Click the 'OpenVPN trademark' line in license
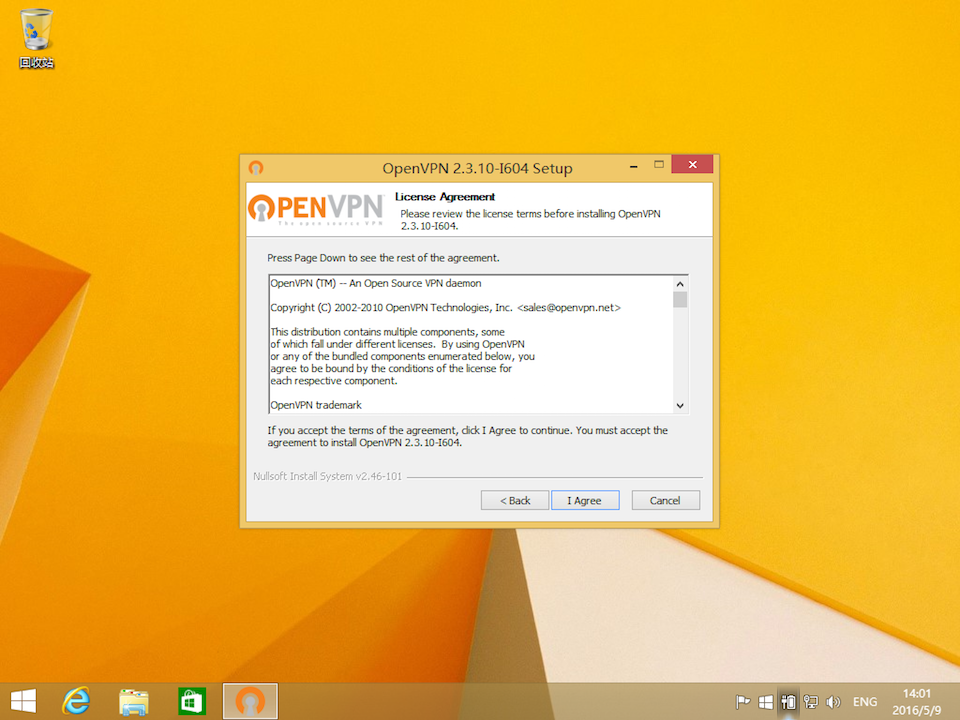 coord(316,405)
